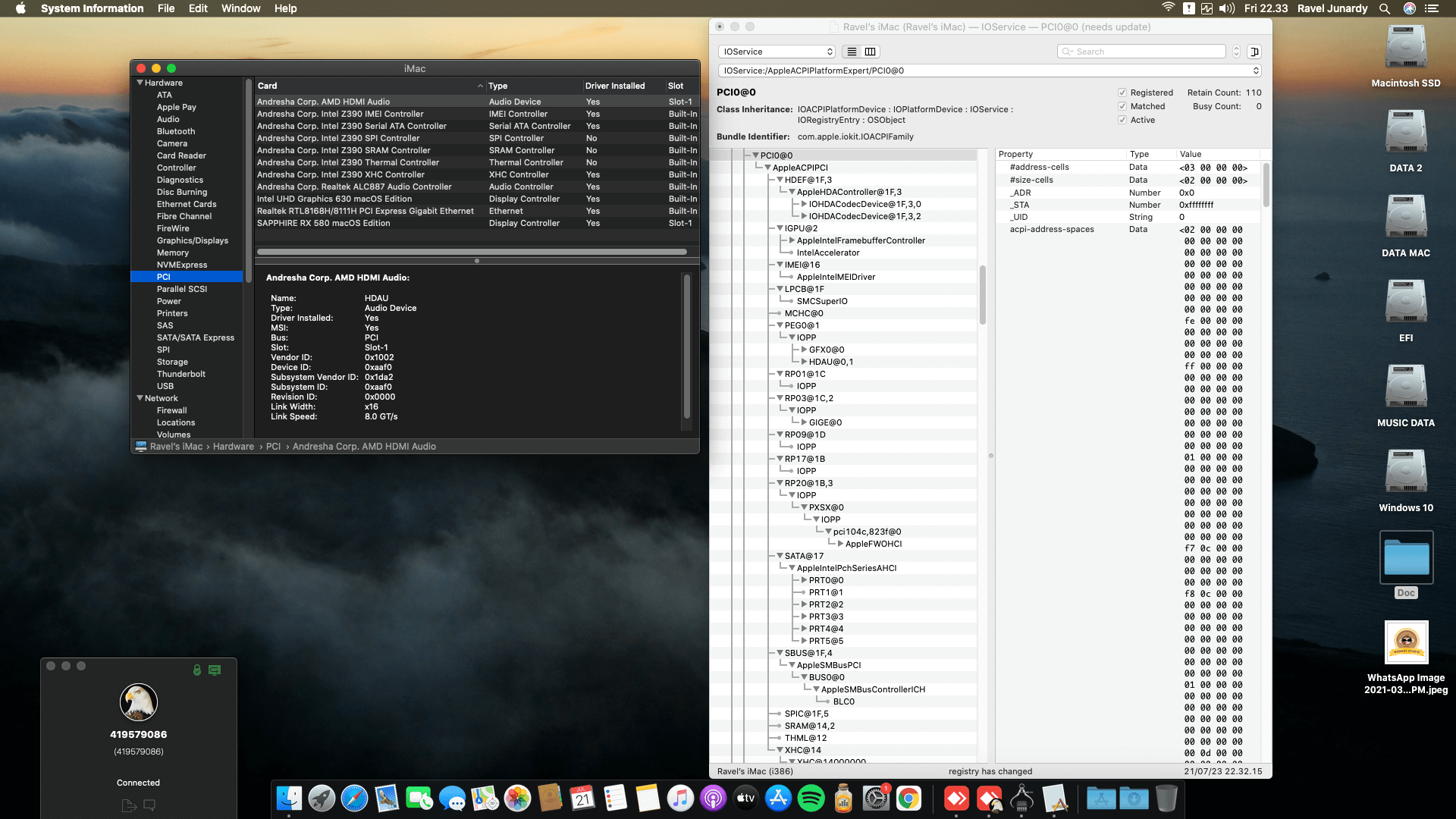Open System Information chip icon in Dock

pyautogui.click(x=1021, y=799)
